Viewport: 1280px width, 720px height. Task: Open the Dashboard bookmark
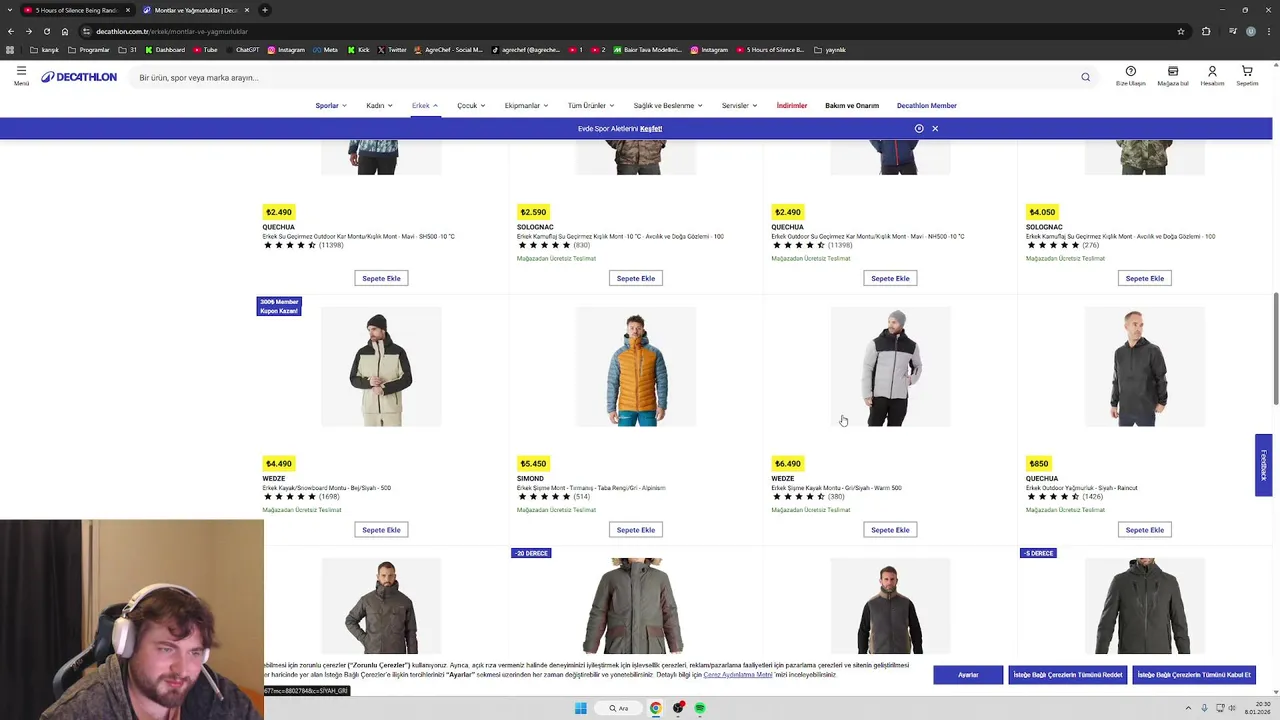pyautogui.click(x=165, y=50)
